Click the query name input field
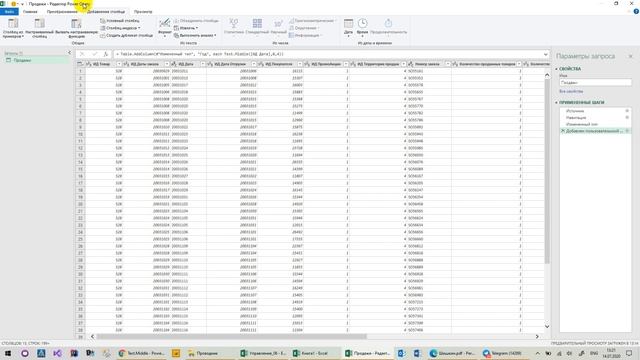The image size is (640, 360). pos(595,82)
